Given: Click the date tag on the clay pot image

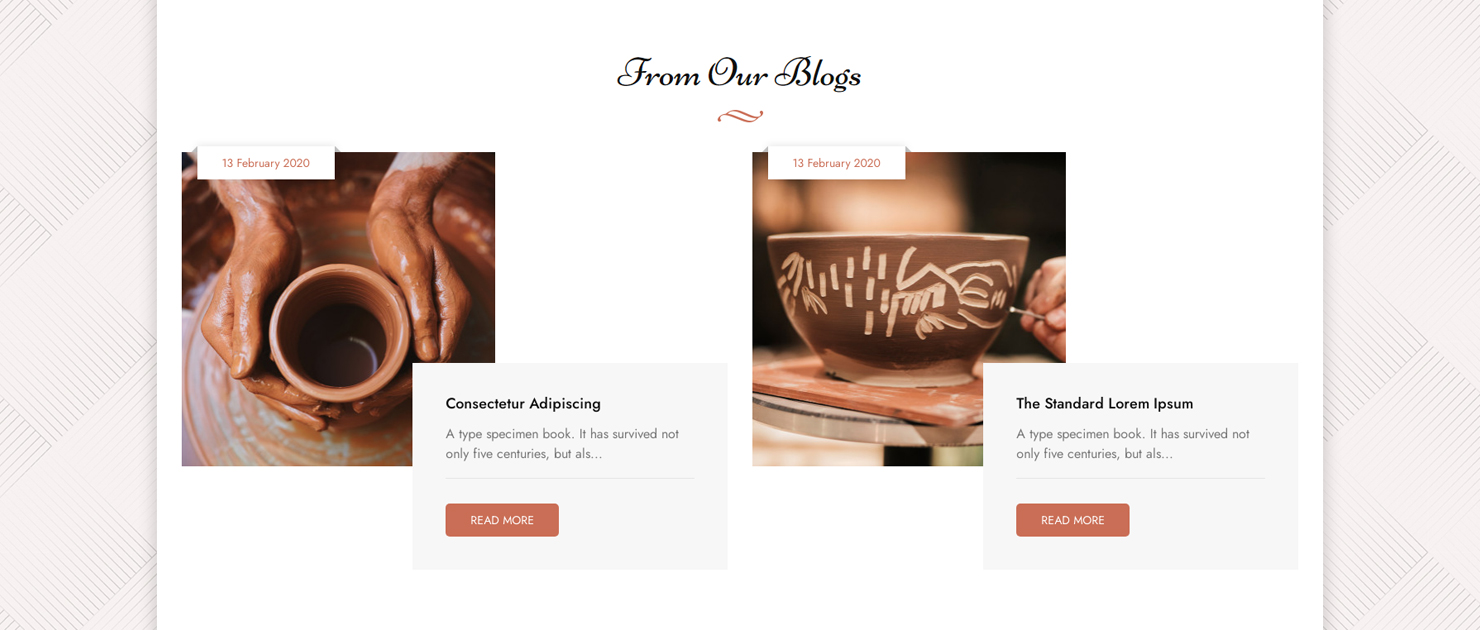Looking at the screenshot, I should click(266, 163).
